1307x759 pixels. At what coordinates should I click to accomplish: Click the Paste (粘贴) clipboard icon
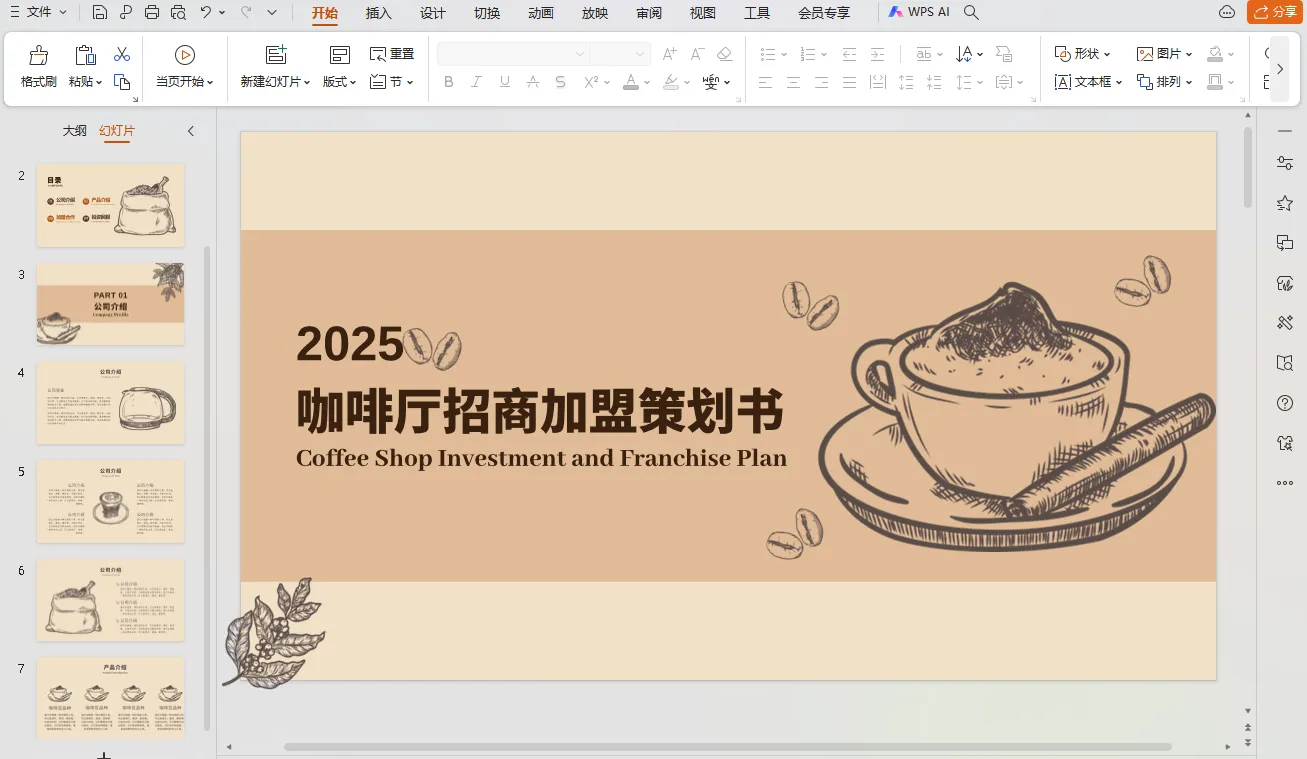click(86, 55)
